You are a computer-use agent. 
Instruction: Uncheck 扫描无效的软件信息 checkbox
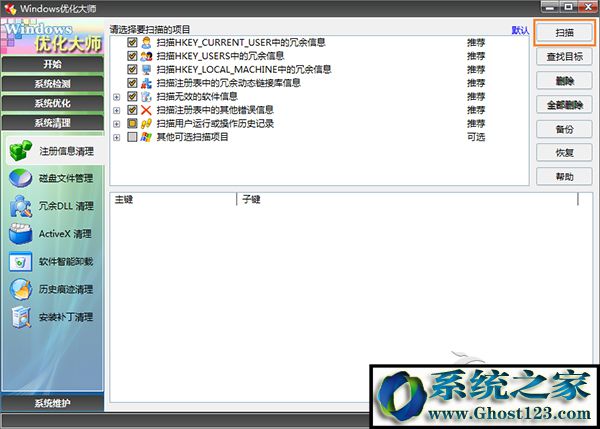coord(132,96)
